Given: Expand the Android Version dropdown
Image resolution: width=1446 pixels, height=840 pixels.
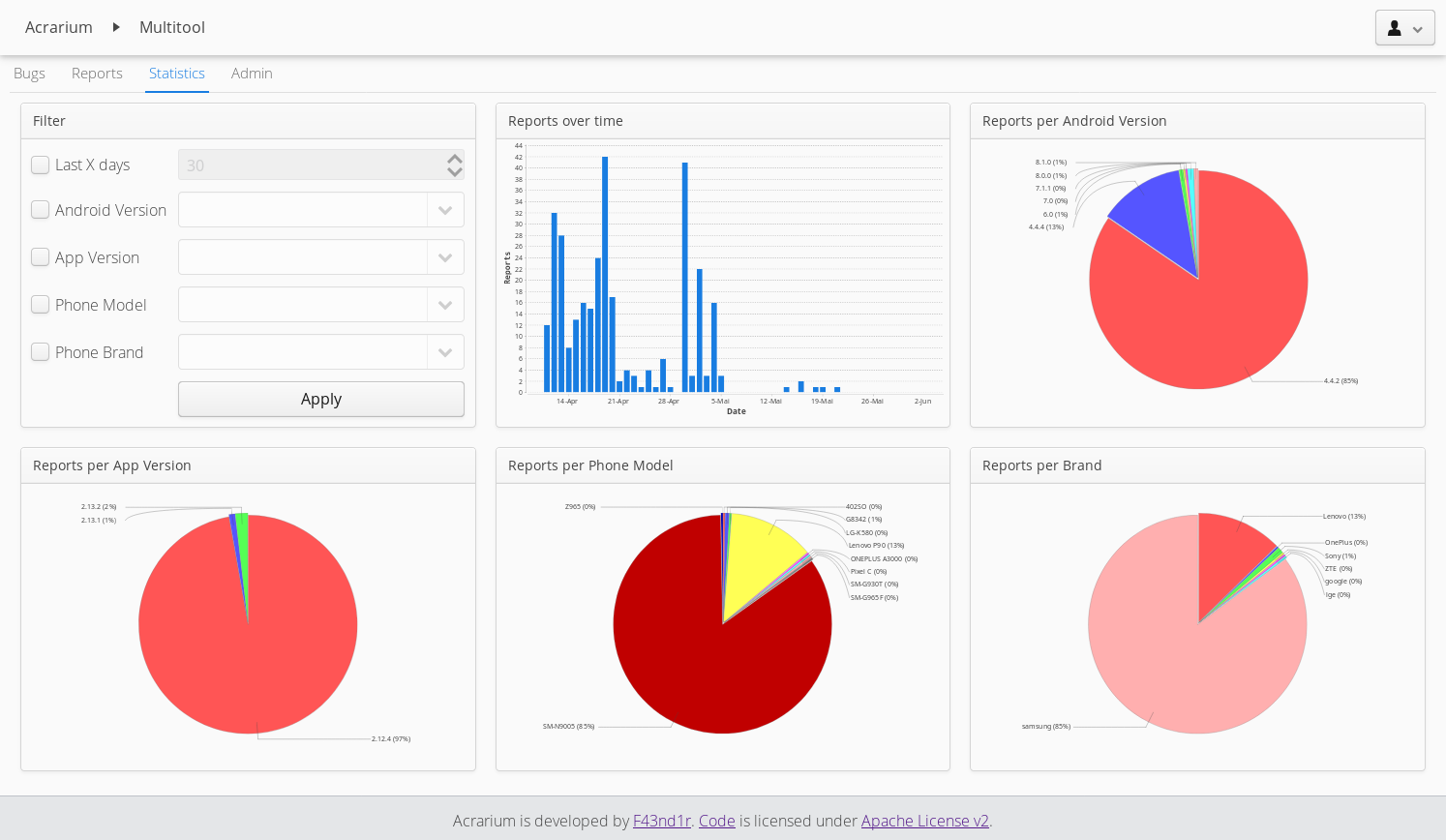Looking at the screenshot, I should [x=445, y=210].
